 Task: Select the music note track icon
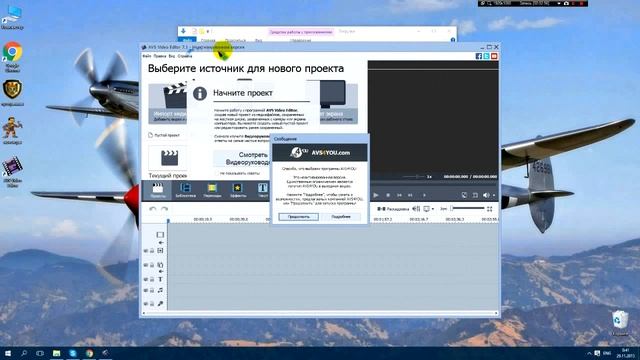pos(160,290)
